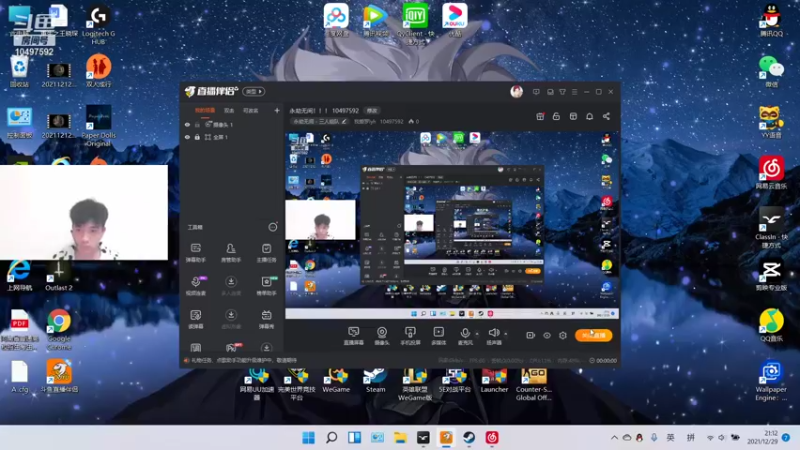Hide the 摄像头 1 source layer
Viewport: 800px width, 450px height.
tap(187, 124)
